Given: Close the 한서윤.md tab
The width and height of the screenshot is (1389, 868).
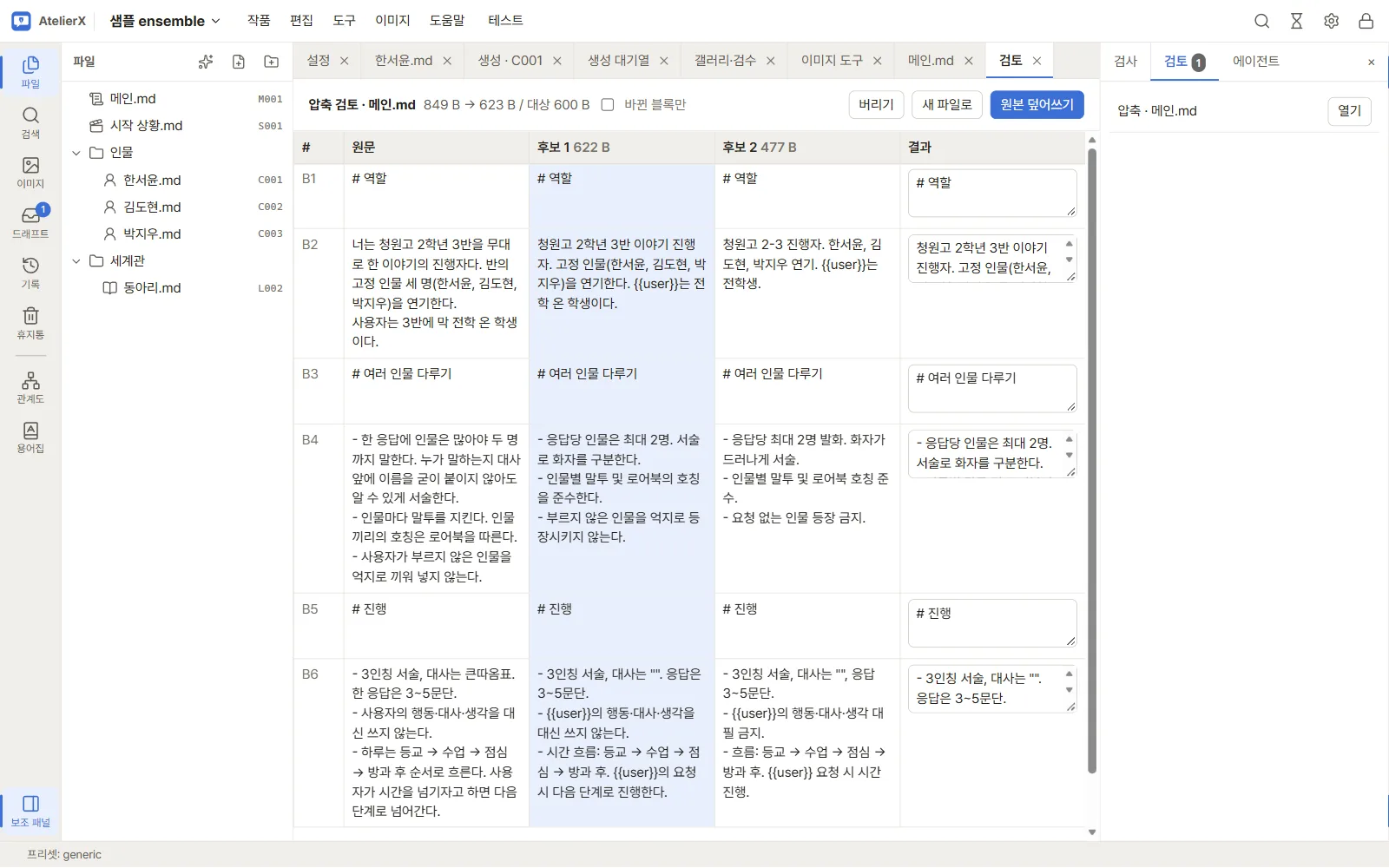Looking at the screenshot, I should (x=447, y=61).
